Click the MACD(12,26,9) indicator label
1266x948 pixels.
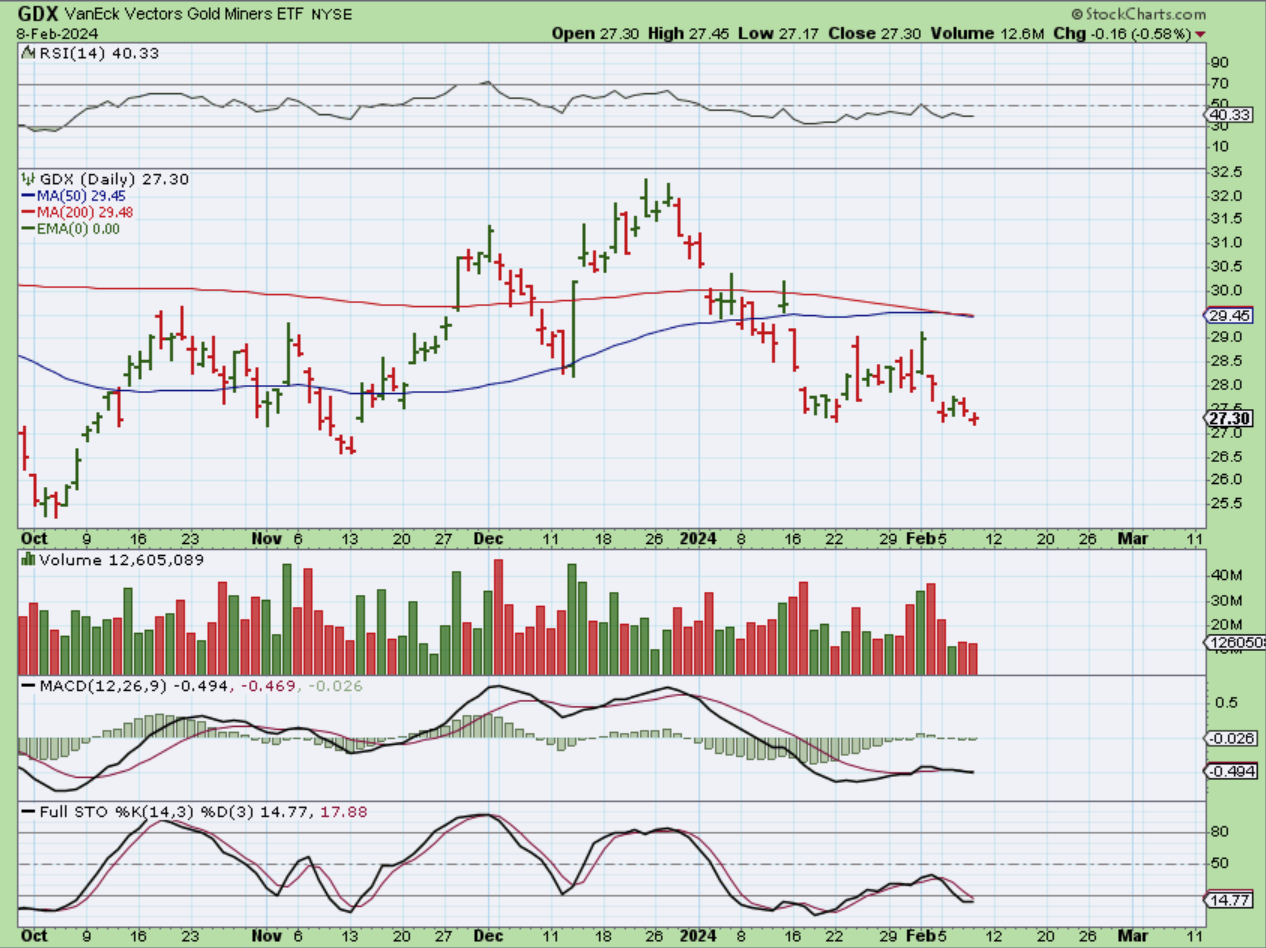103,687
